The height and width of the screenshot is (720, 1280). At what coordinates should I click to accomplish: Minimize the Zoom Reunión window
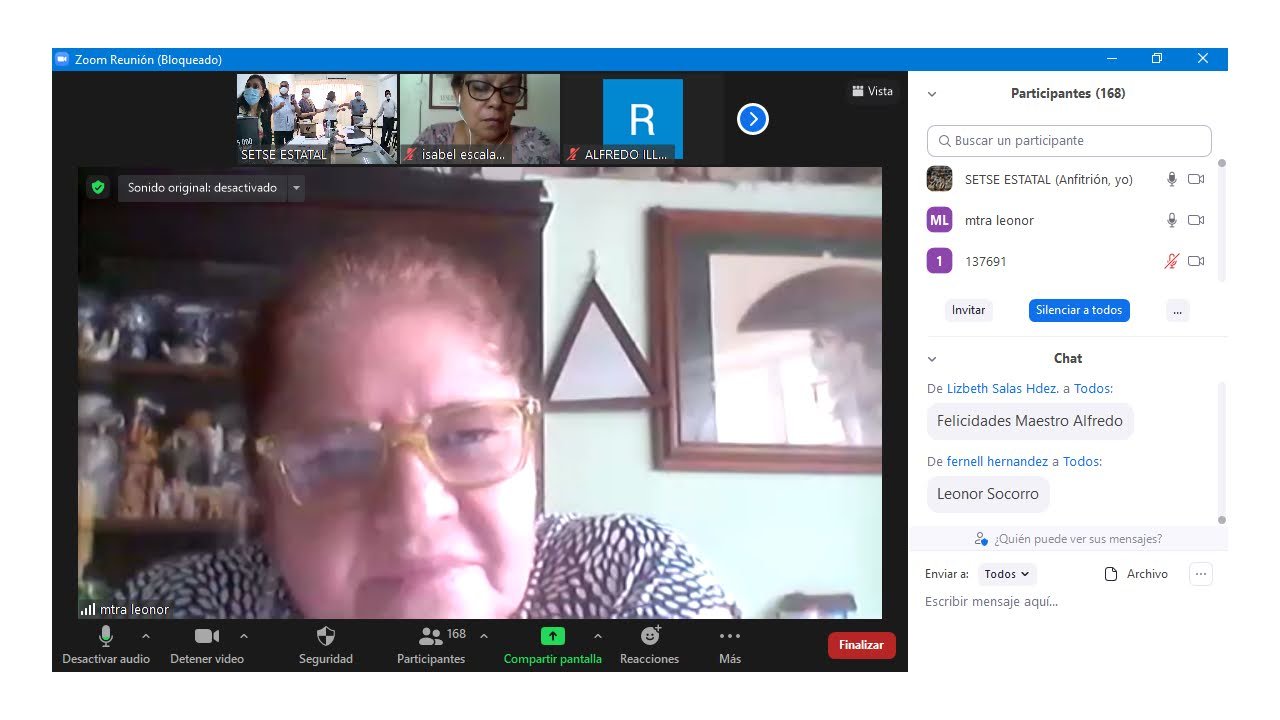click(1110, 59)
